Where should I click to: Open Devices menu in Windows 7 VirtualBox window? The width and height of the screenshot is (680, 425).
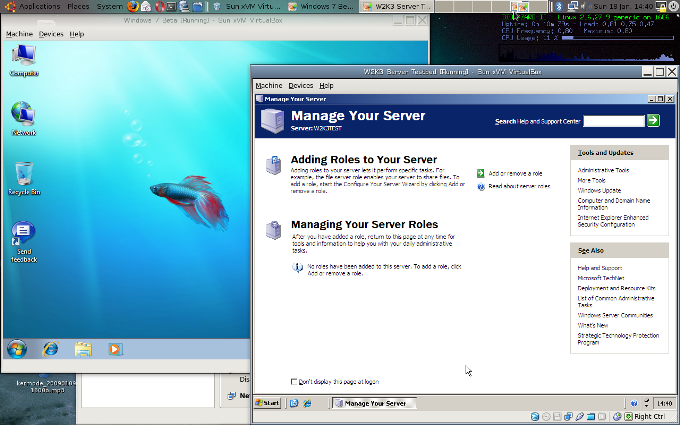[x=51, y=34]
